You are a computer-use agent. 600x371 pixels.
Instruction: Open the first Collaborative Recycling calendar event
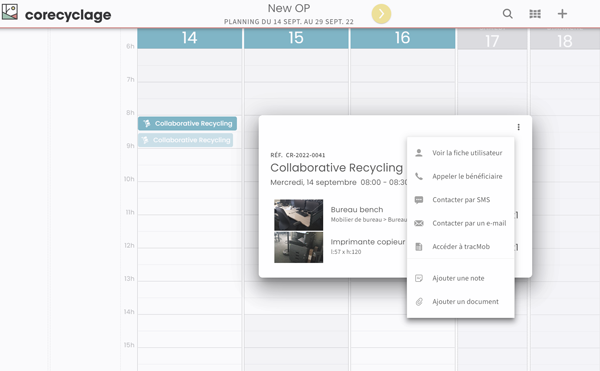(x=188, y=124)
